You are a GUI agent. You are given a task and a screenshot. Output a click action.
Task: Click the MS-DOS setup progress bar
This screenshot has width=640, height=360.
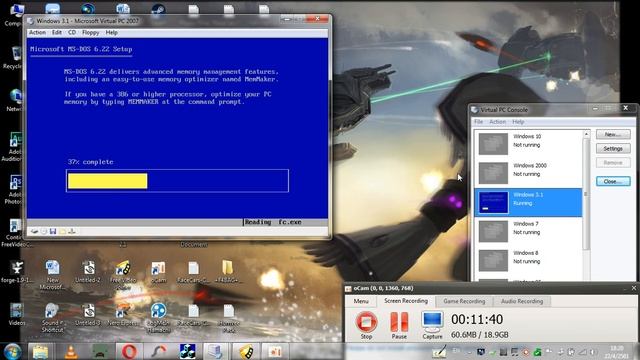point(177,181)
